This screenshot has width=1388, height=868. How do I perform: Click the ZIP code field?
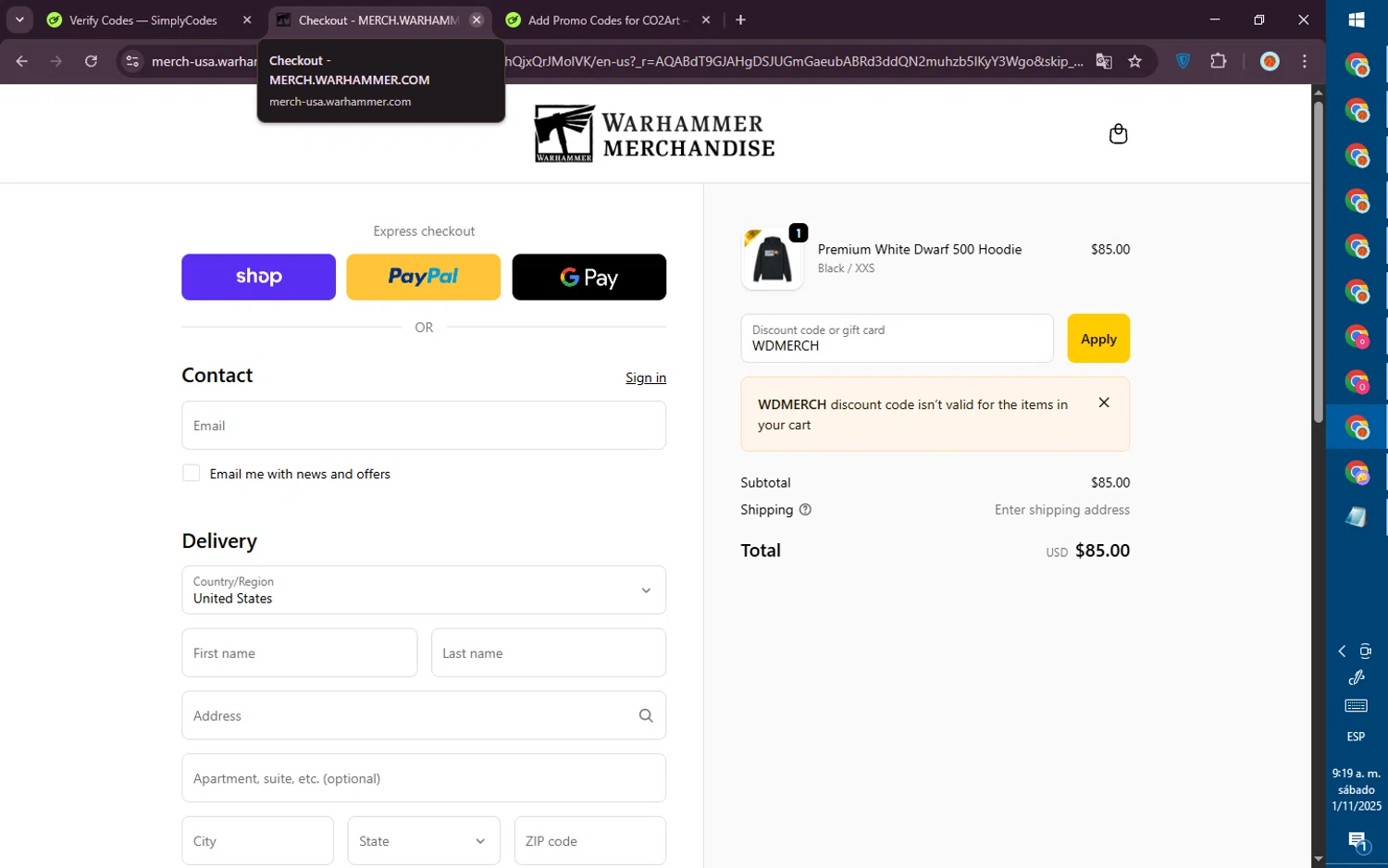[590, 840]
